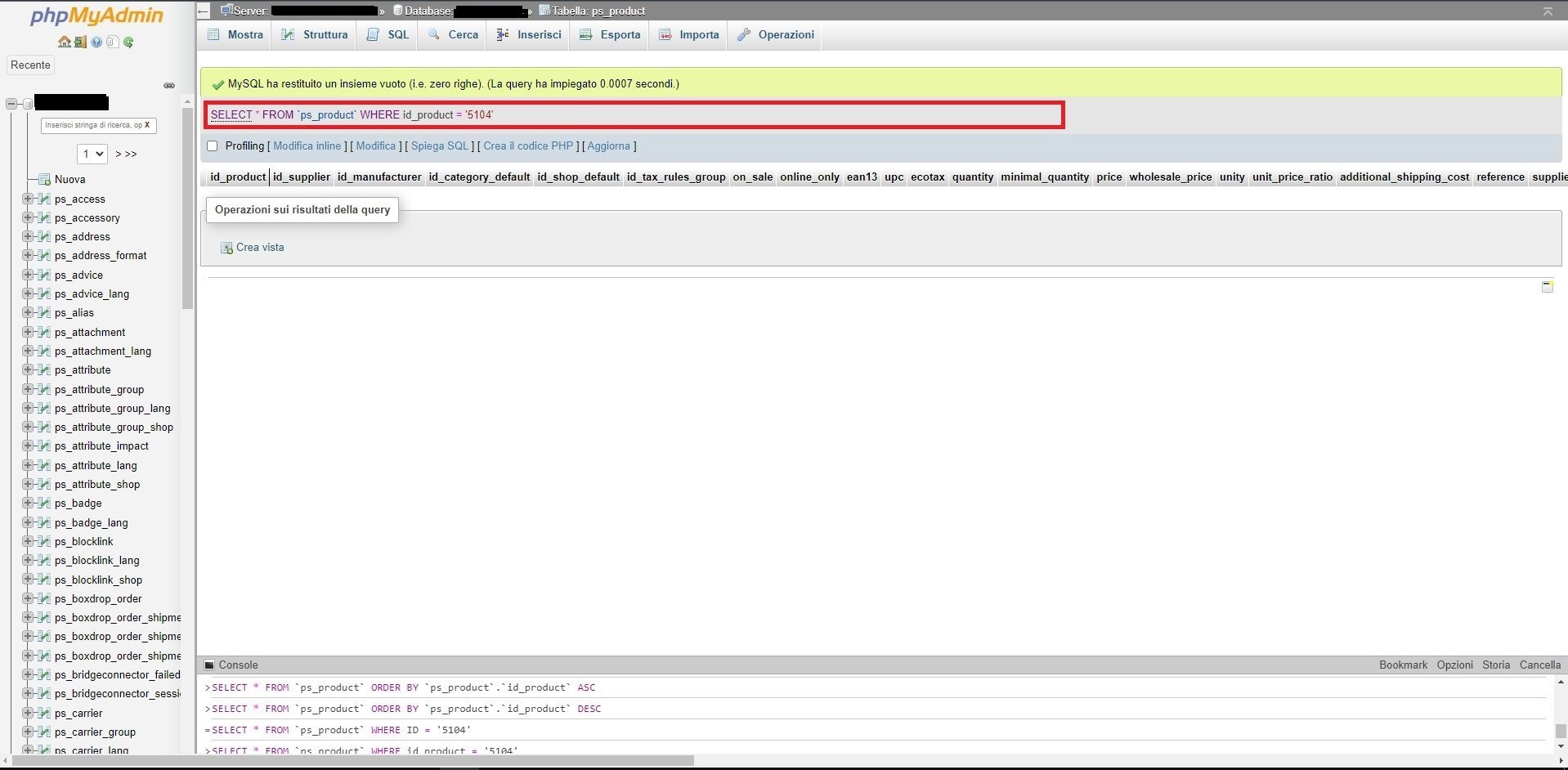This screenshot has width=1568, height=770.
Task: Expand the ps_attachment table node
Action: [x=28, y=332]
